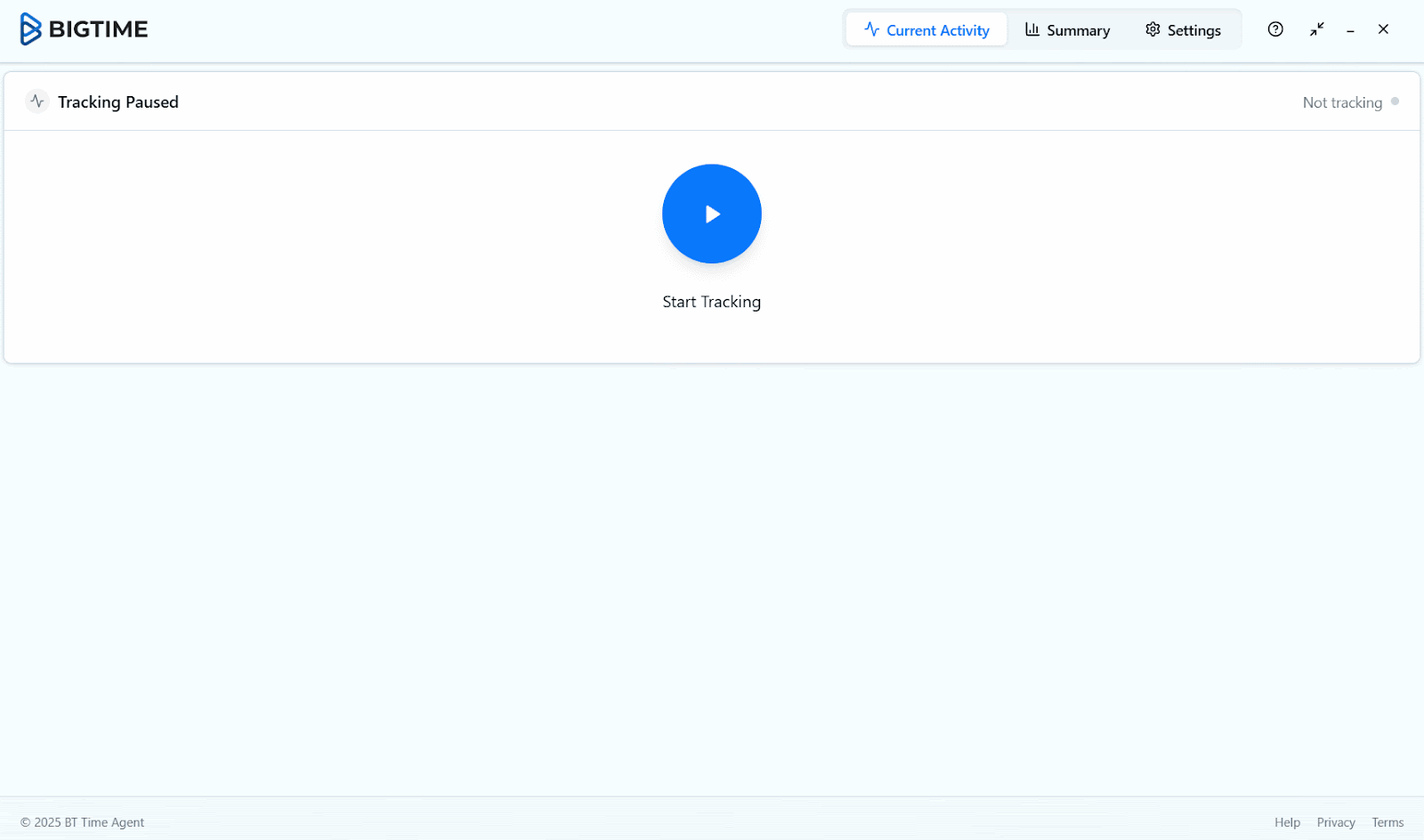
Task: Click the pulse icon on Current Activity tab
Action: pos(870,29)
